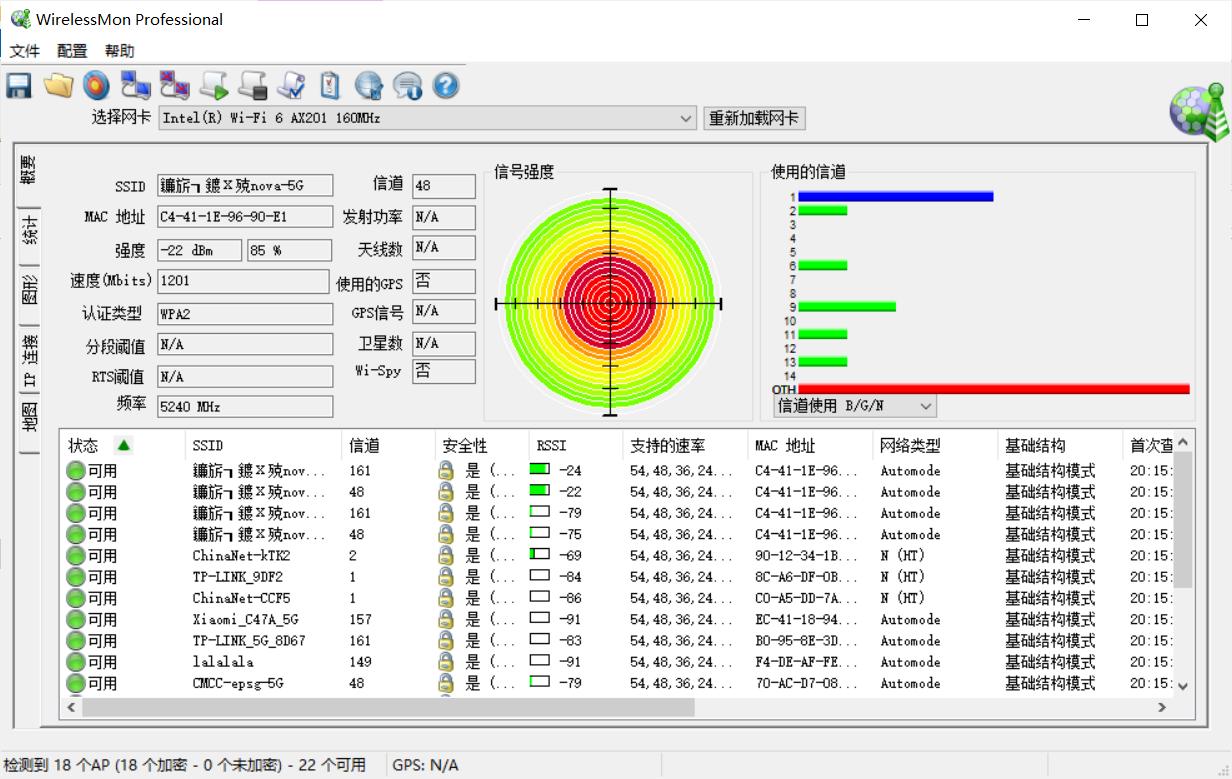This screenshot has width=1232, height=779.
Task: Start logging with the green play icon
Action: coord(214,86)
